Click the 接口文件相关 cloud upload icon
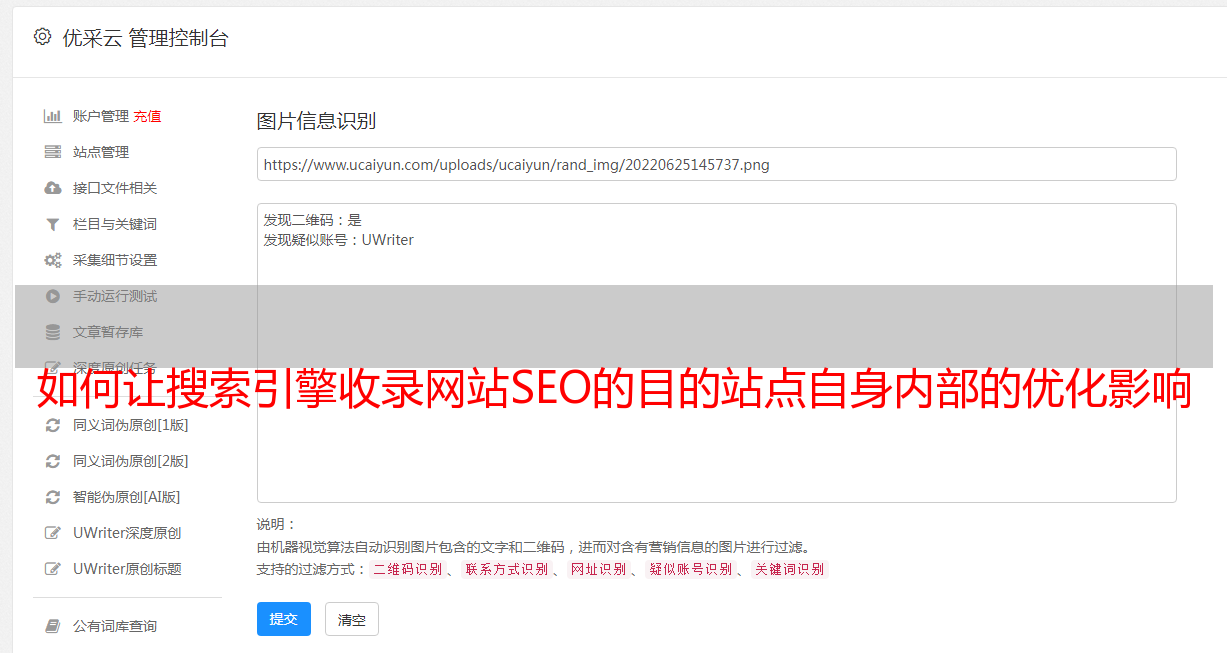 [53, 188]
